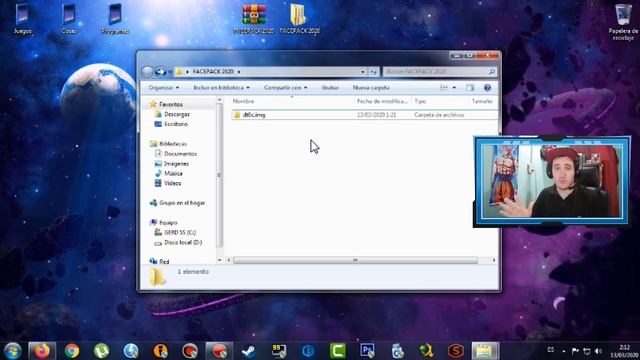Open Explorer help question mark

pos(487,88)
